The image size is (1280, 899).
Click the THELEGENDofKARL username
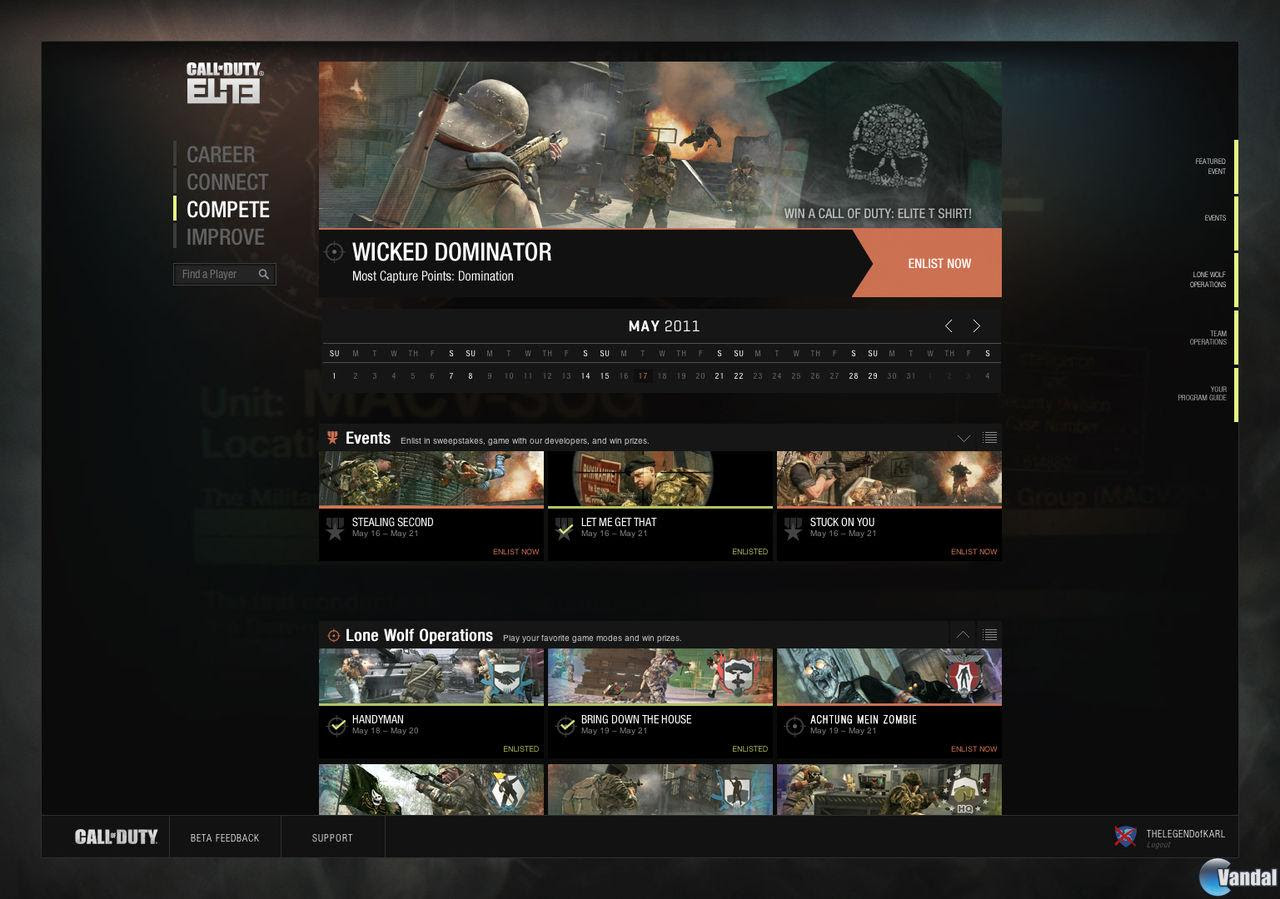pyautogui.click(x=1186, y=834)
